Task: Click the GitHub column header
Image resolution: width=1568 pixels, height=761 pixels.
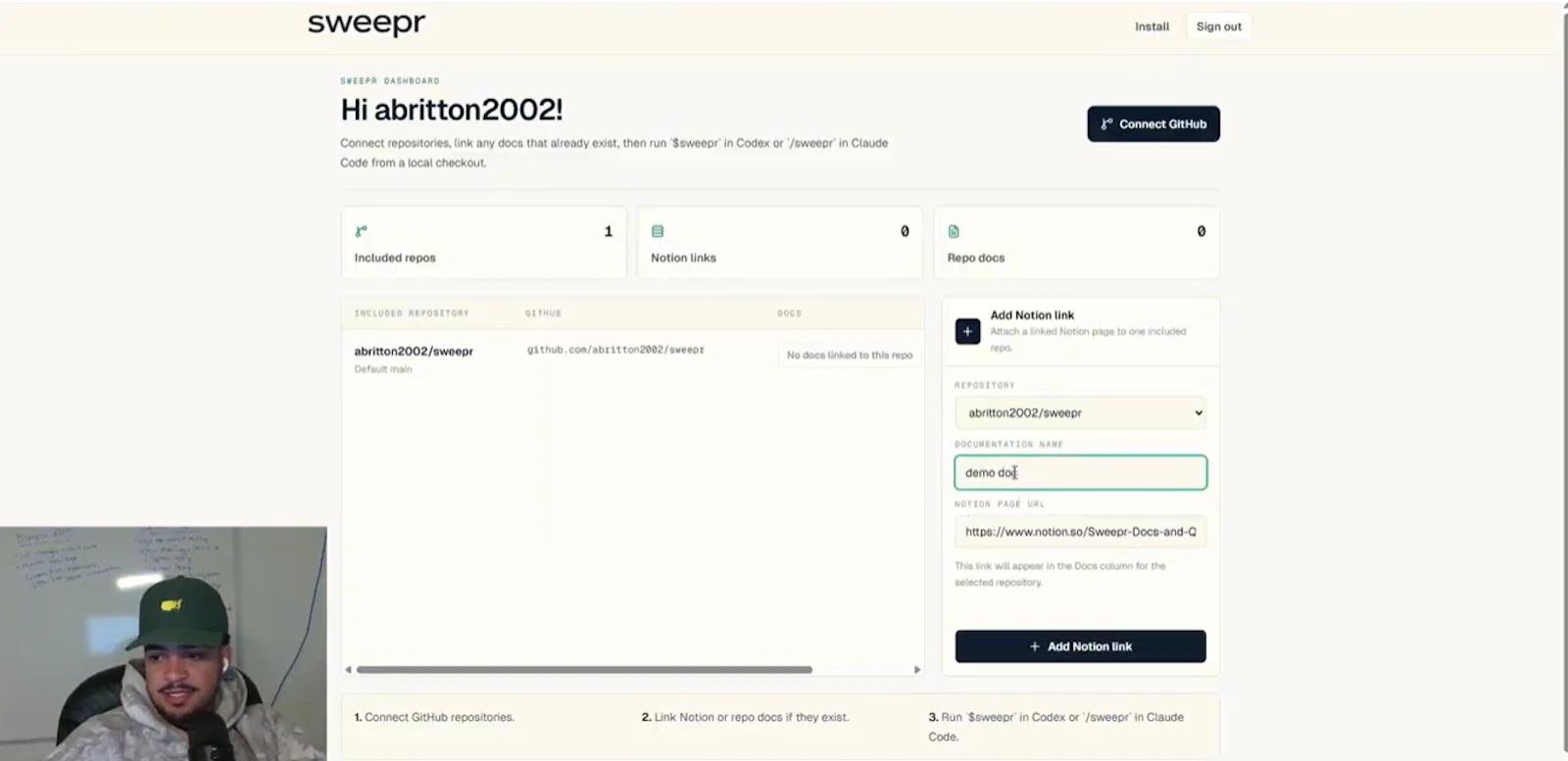Action: [543, 313]
